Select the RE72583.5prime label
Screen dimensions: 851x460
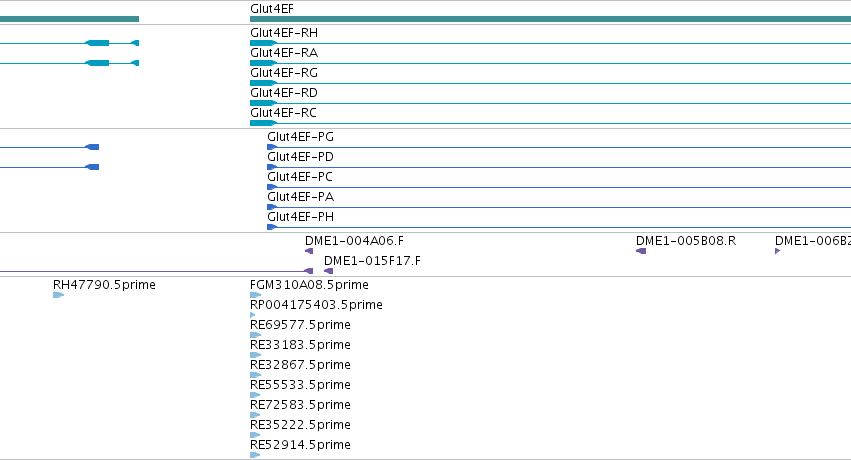click(300, 405)
